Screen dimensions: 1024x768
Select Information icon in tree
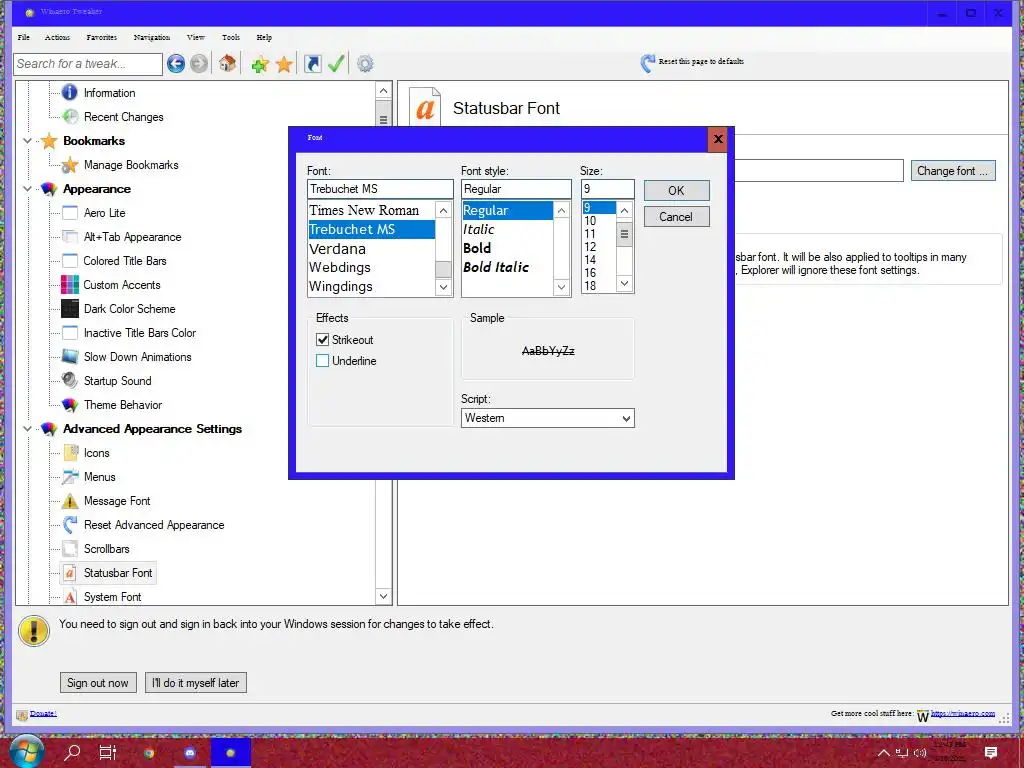coord(70,93)
